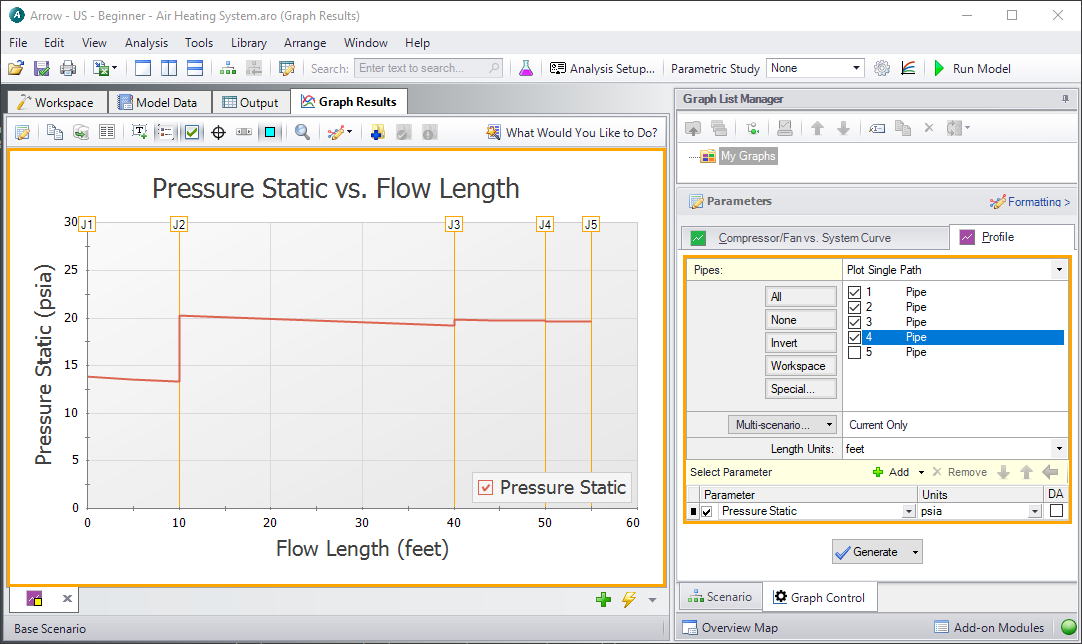Viewport: 1082px width, 644px height.
Task: Uncheck Pipe 1 checkbox
Action: [x=854, y=292]
